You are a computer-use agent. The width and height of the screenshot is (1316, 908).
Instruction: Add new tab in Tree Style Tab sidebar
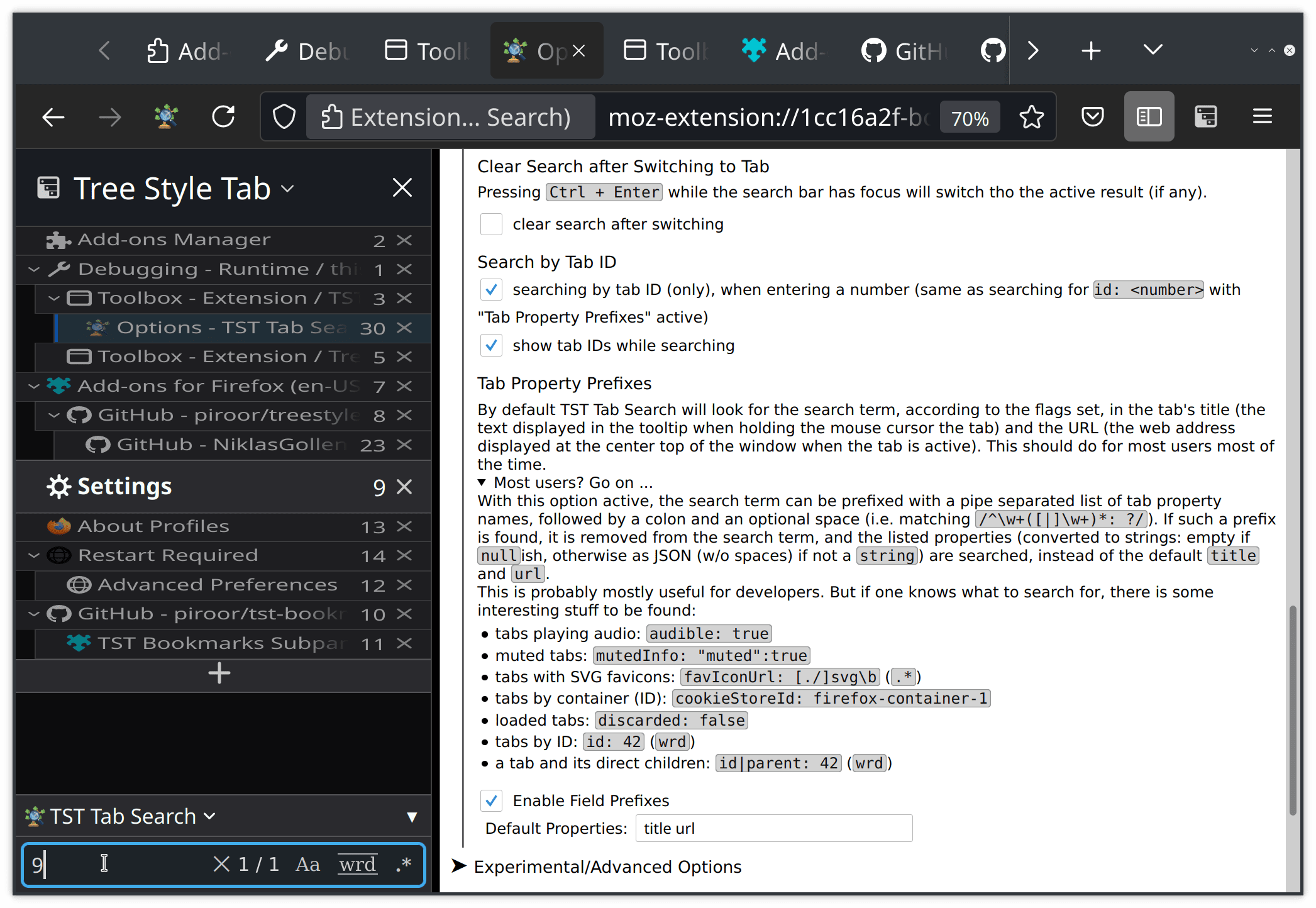pyautogui.click(x=219, y=673)
